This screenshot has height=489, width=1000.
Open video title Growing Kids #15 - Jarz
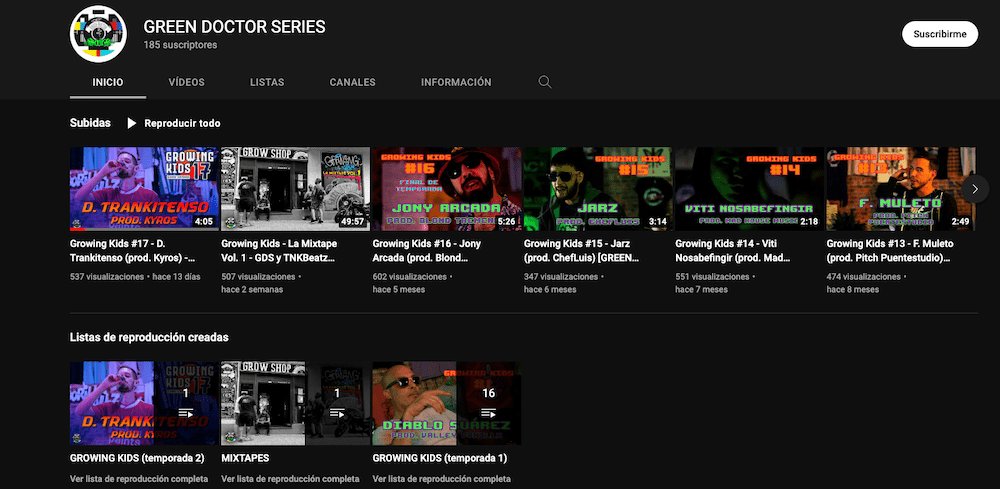tap(581, 251)
